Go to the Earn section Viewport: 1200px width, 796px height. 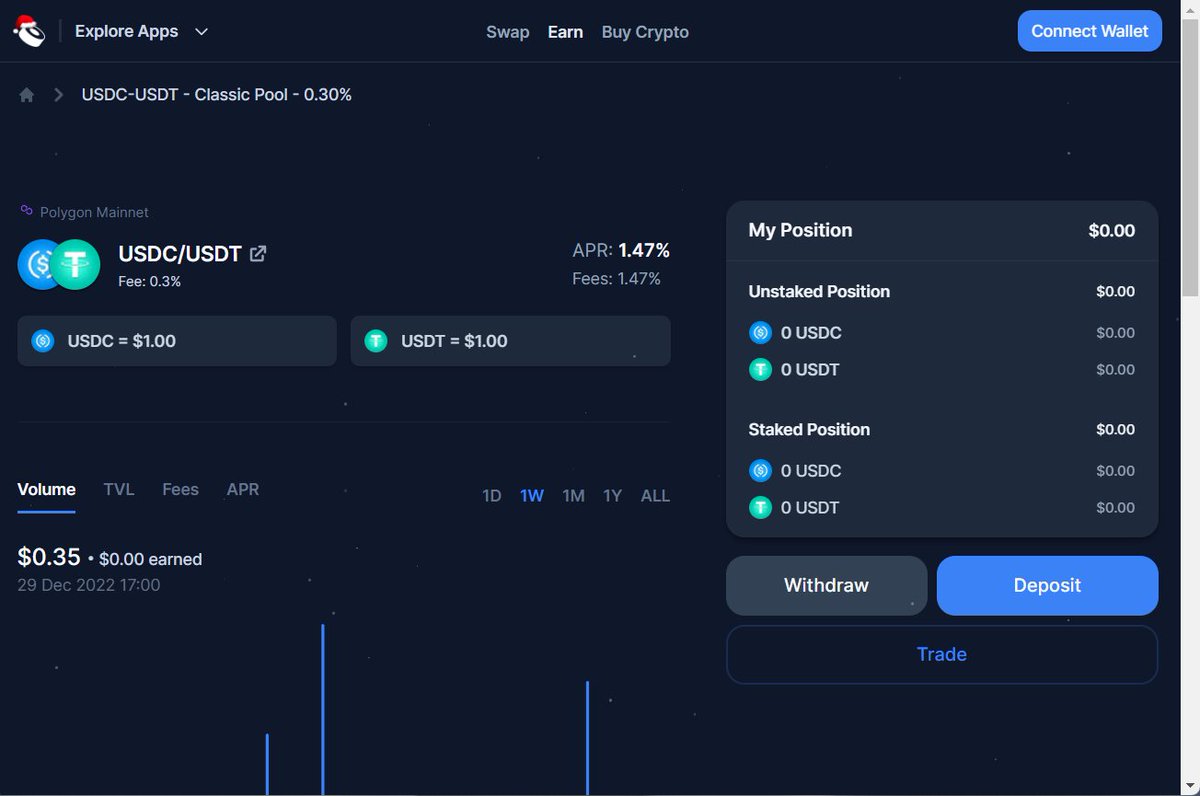click(x=565, y=32)
